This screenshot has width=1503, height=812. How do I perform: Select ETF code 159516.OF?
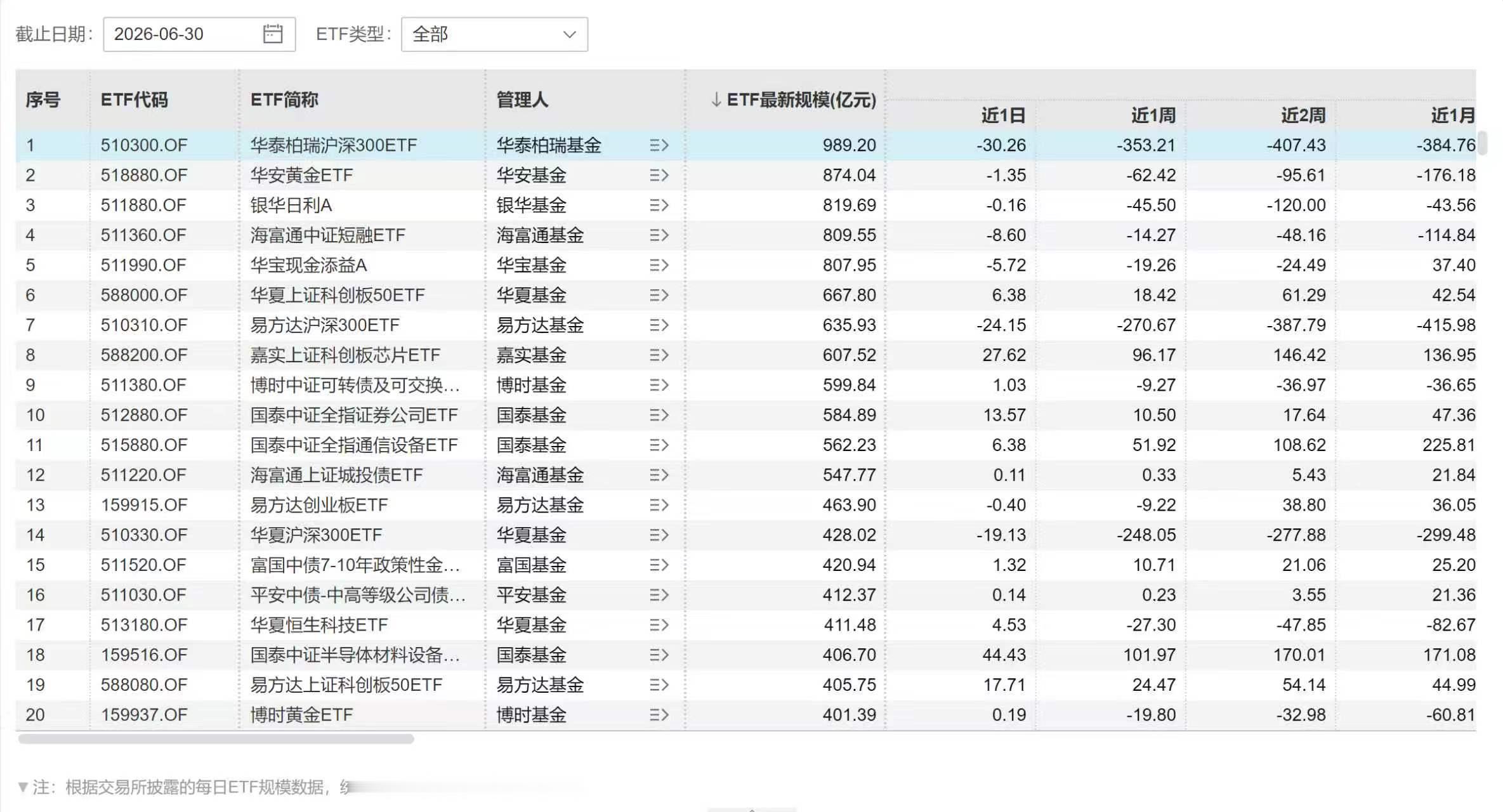pyautogui.click(x=144, y=655)
